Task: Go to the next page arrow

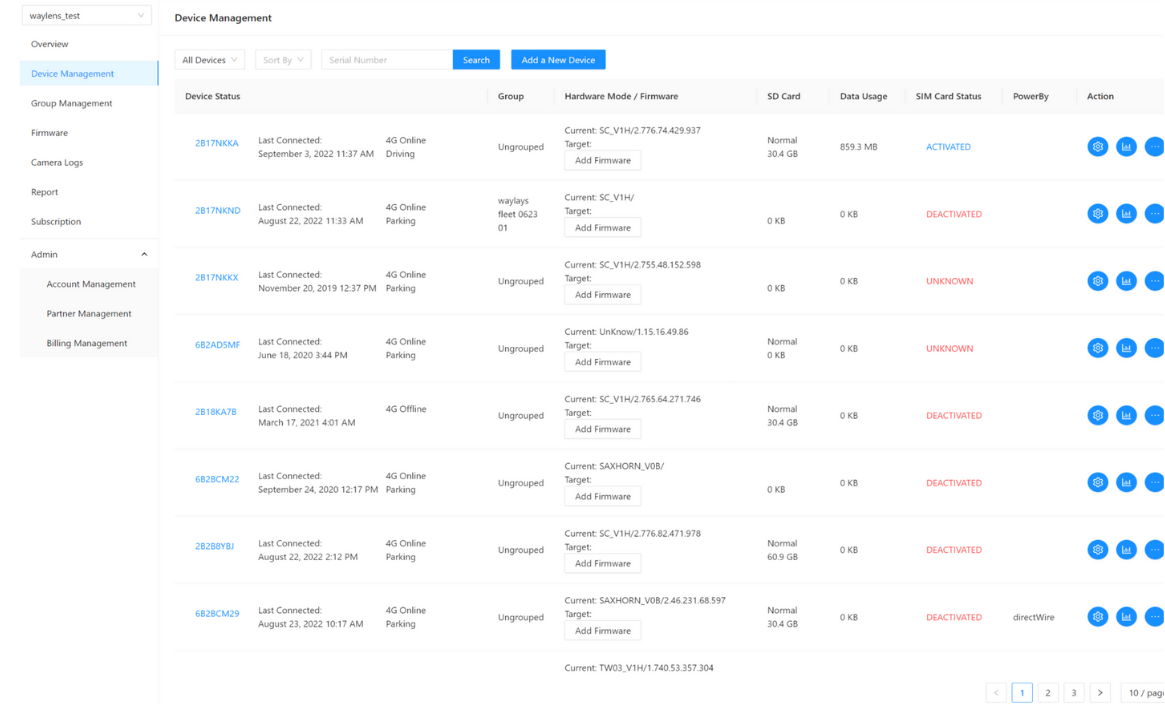Action: tap(1100, 693)
